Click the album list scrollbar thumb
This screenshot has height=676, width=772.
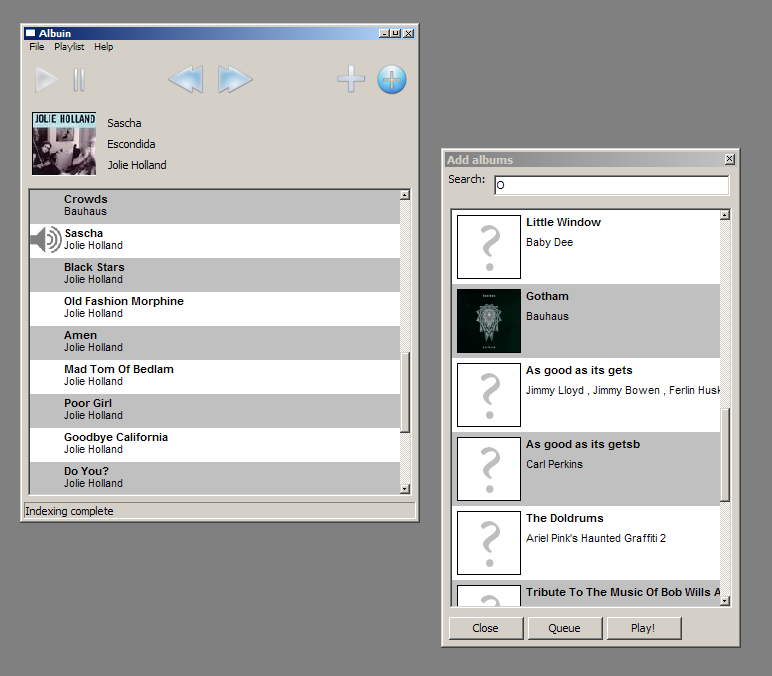(725, 455)
